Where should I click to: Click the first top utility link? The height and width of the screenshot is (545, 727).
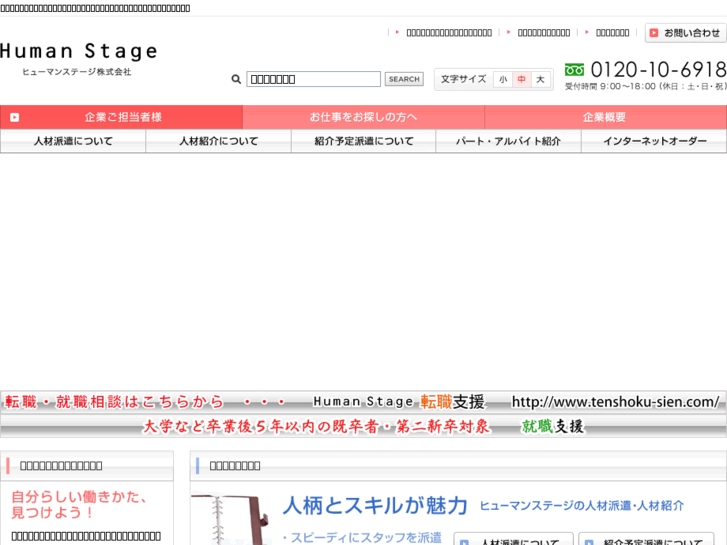pyautogui.click(x=449, y=33)
